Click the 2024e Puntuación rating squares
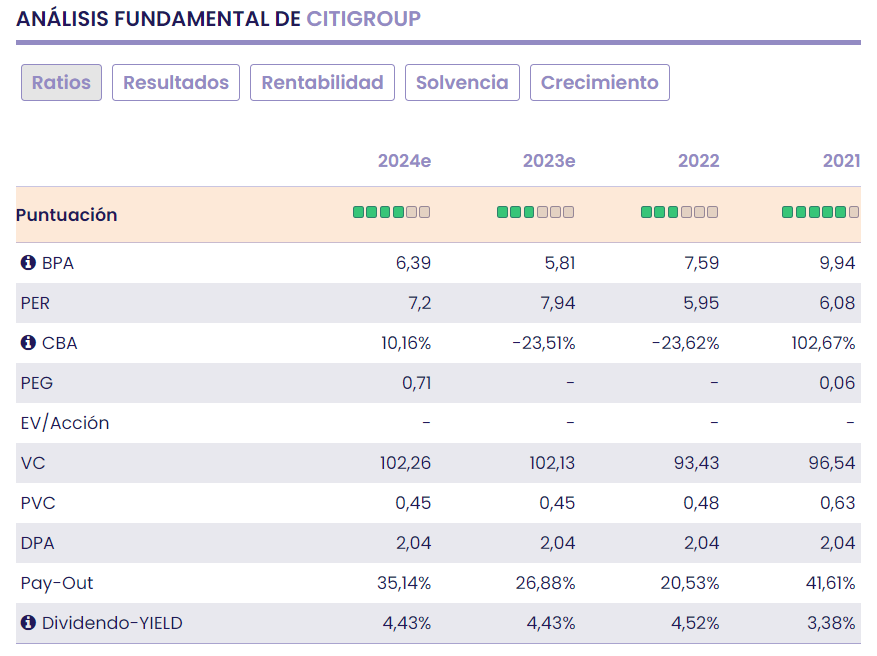This screenshot has width=877, height=656. click(391, 212)
